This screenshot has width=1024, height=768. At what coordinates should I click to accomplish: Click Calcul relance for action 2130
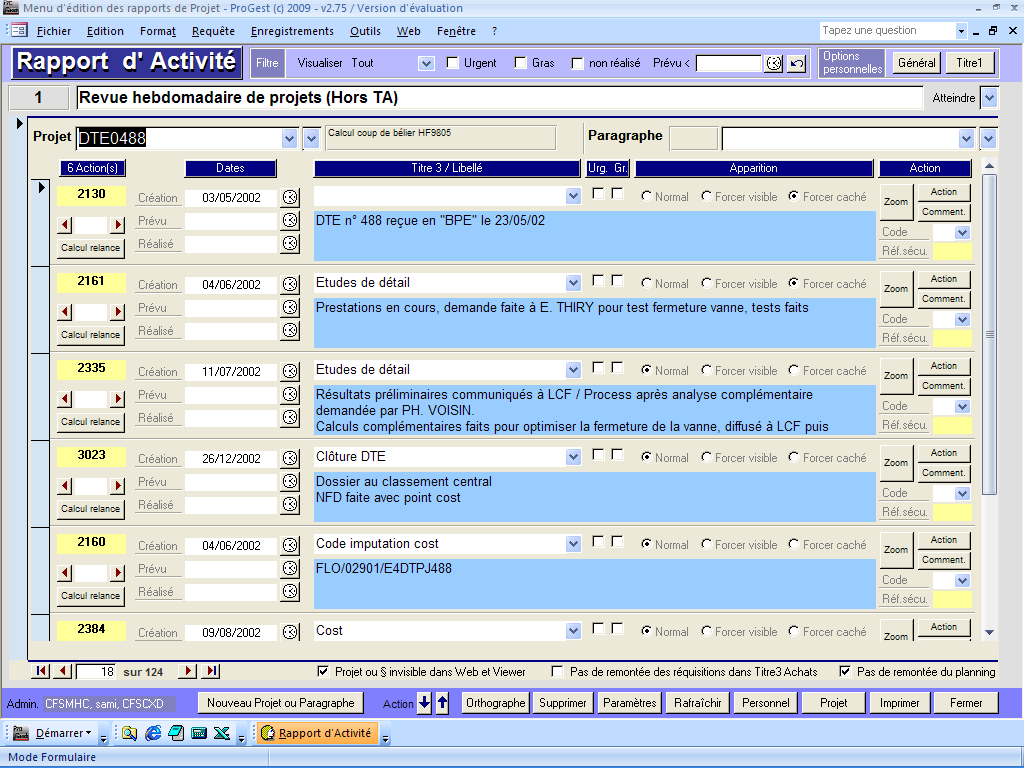pos(91,248)
